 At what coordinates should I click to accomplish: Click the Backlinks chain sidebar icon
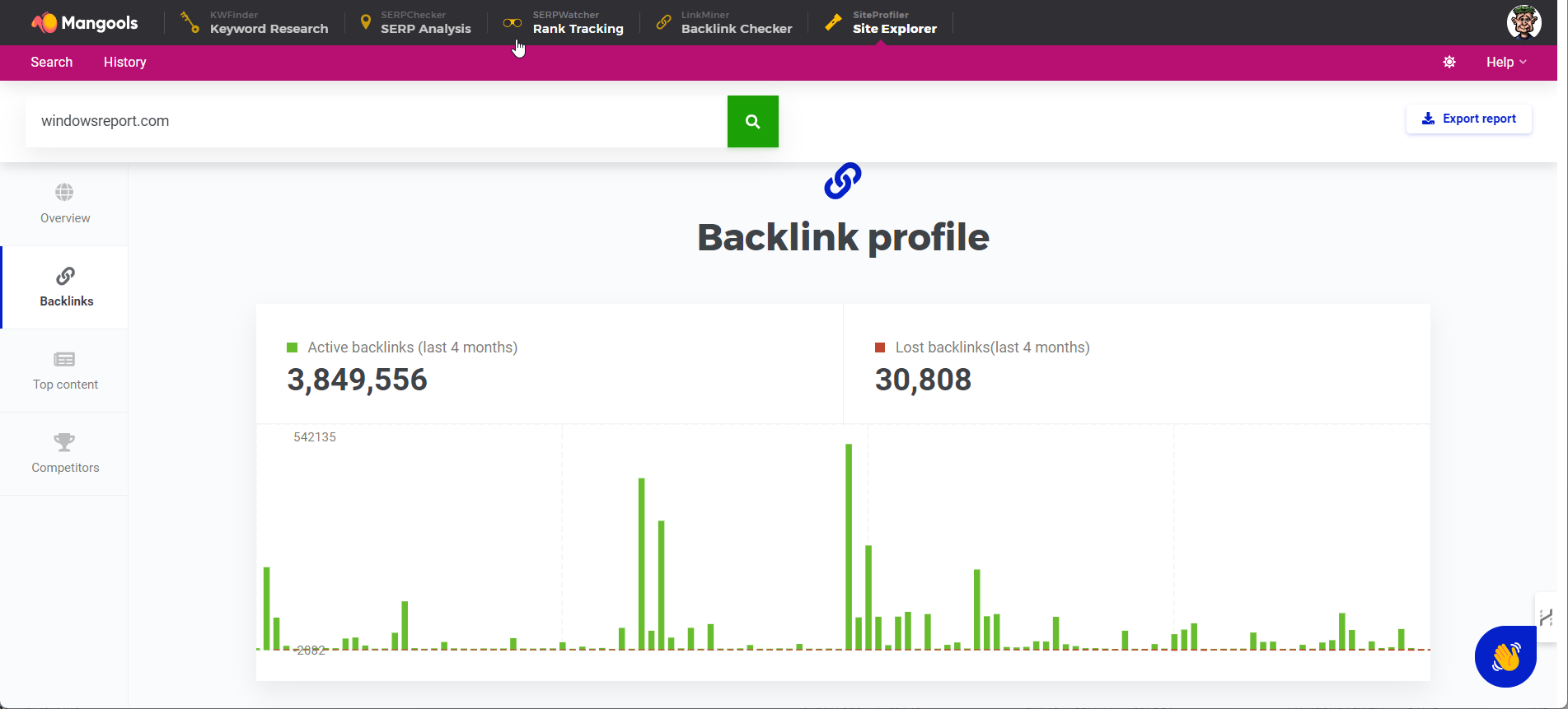(x=65, y=276)
